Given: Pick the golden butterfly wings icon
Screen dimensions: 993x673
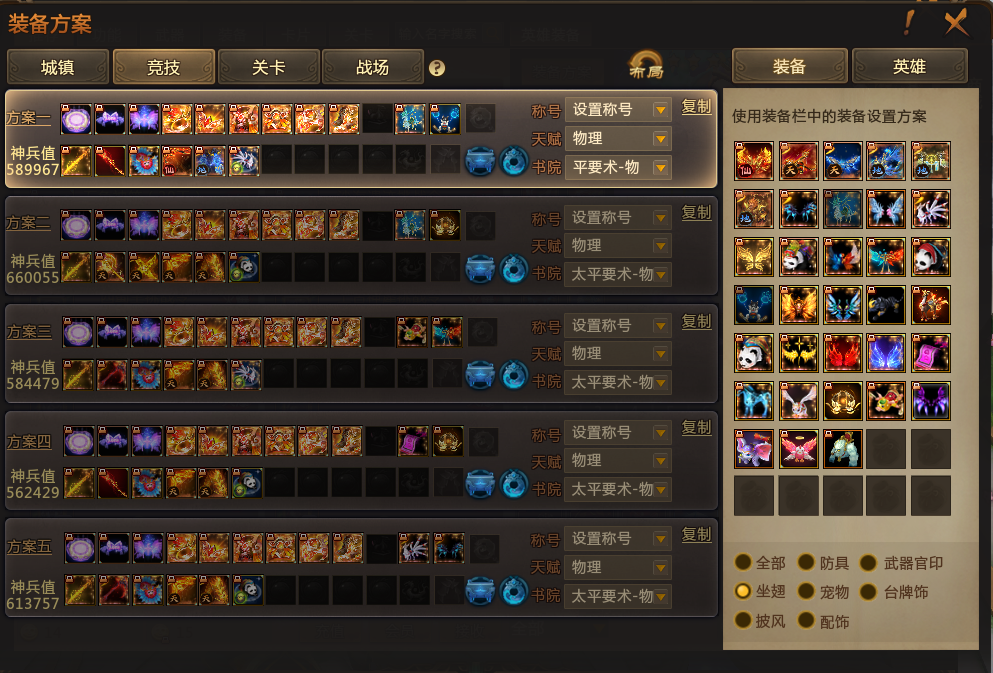Looking at the screenshot, I should (754, 257).
